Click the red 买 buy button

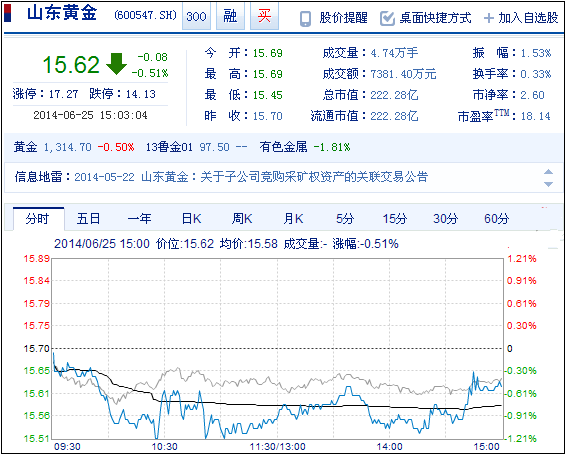(264, 16)
